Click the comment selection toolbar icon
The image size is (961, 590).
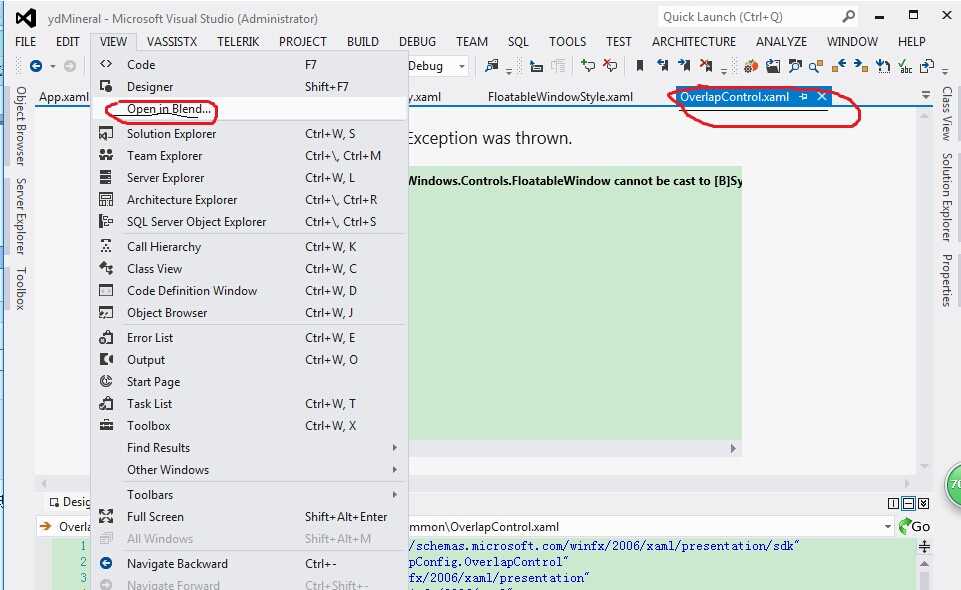click(588, 66)
